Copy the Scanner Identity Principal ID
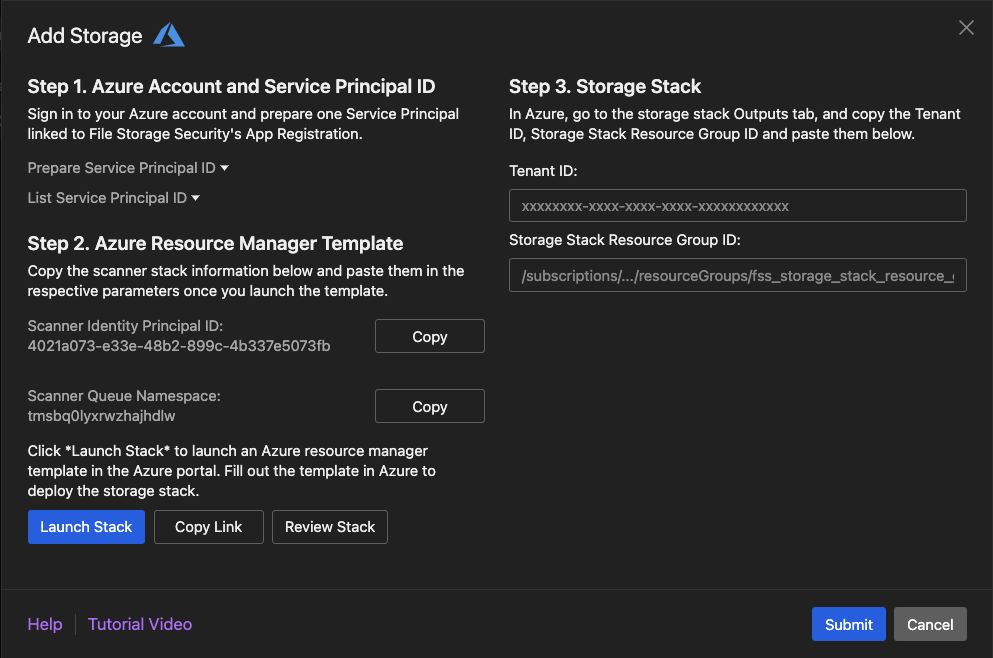The width and height of the screenshot is (993, 658). point(429,337)
